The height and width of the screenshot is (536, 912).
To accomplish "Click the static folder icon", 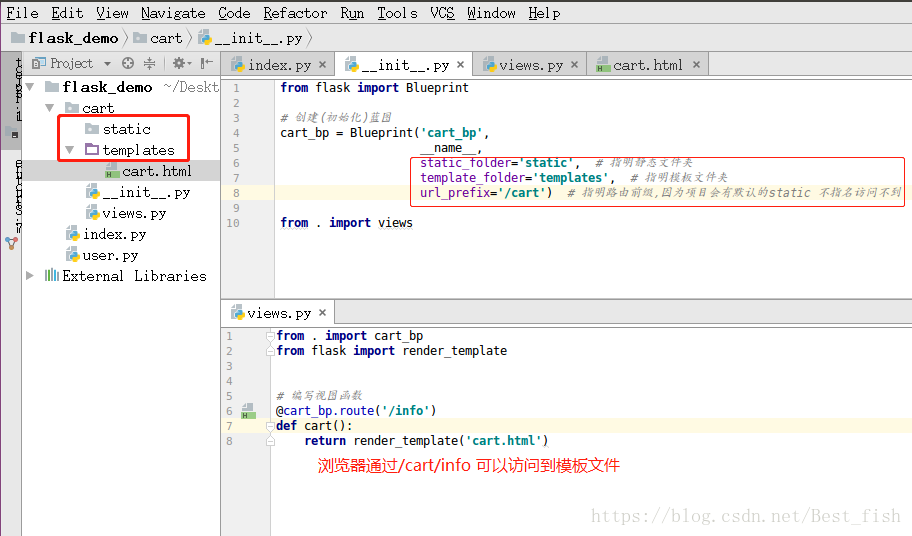I will 92,128.
